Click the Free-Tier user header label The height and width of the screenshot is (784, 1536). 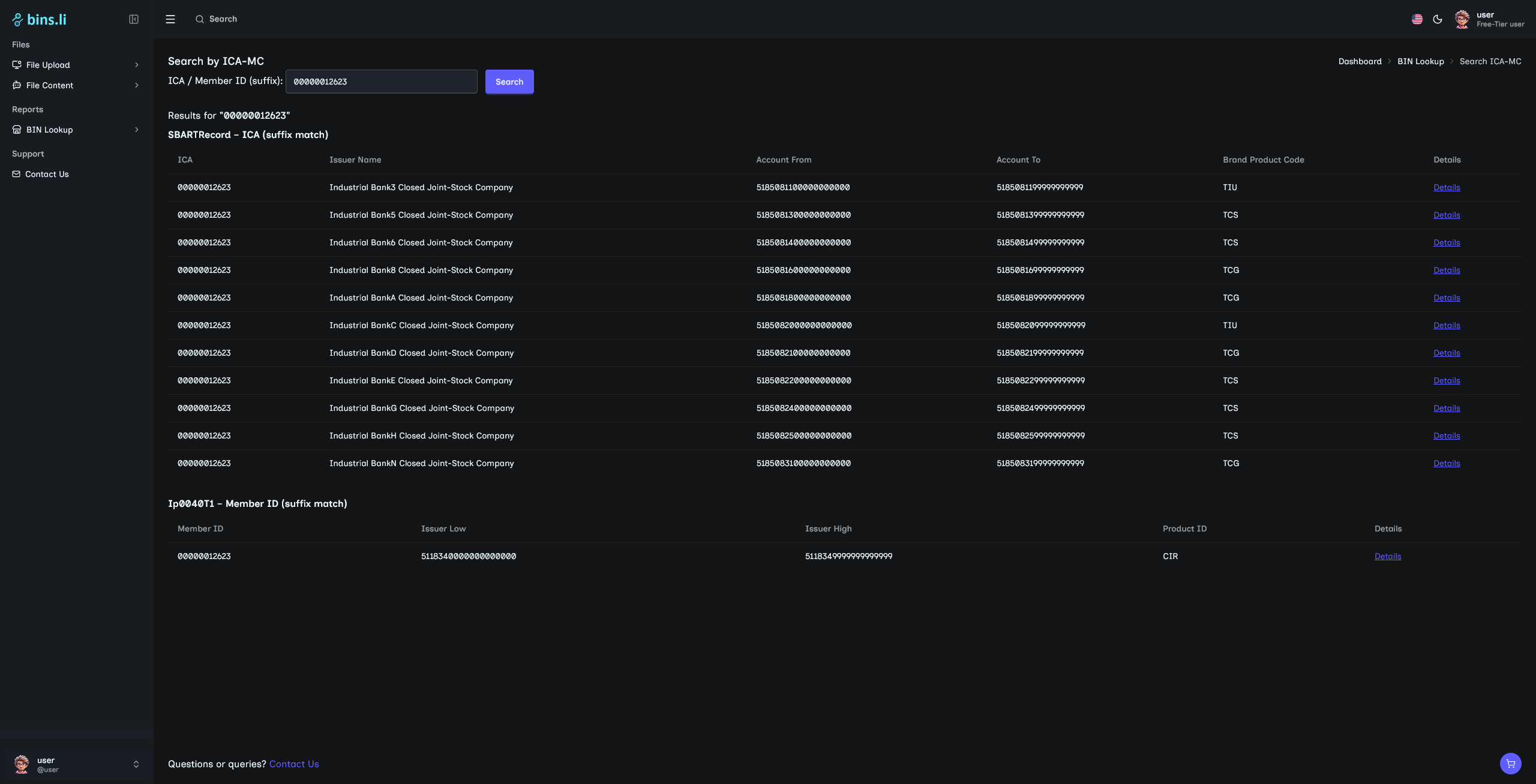click(x=1500, y=25)
